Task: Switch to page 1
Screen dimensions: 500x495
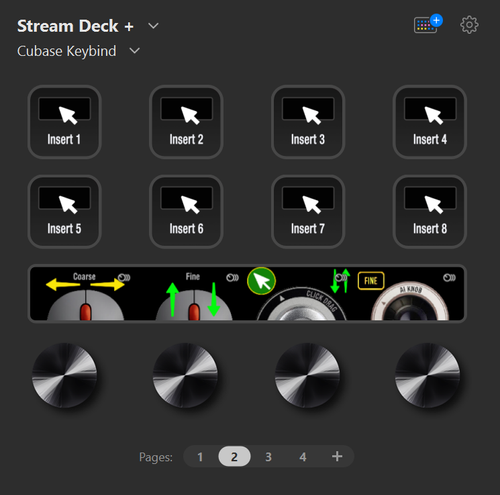Action: (200, 457)
